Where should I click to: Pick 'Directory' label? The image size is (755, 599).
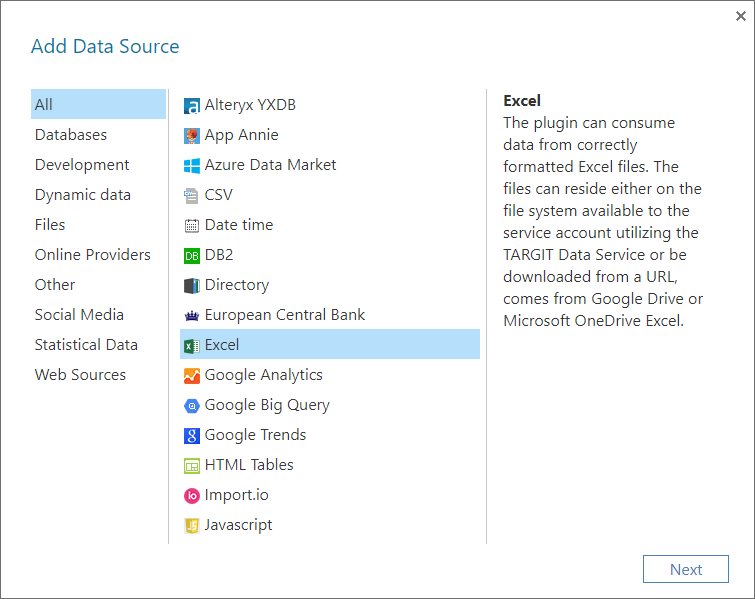tap(236, 285)
